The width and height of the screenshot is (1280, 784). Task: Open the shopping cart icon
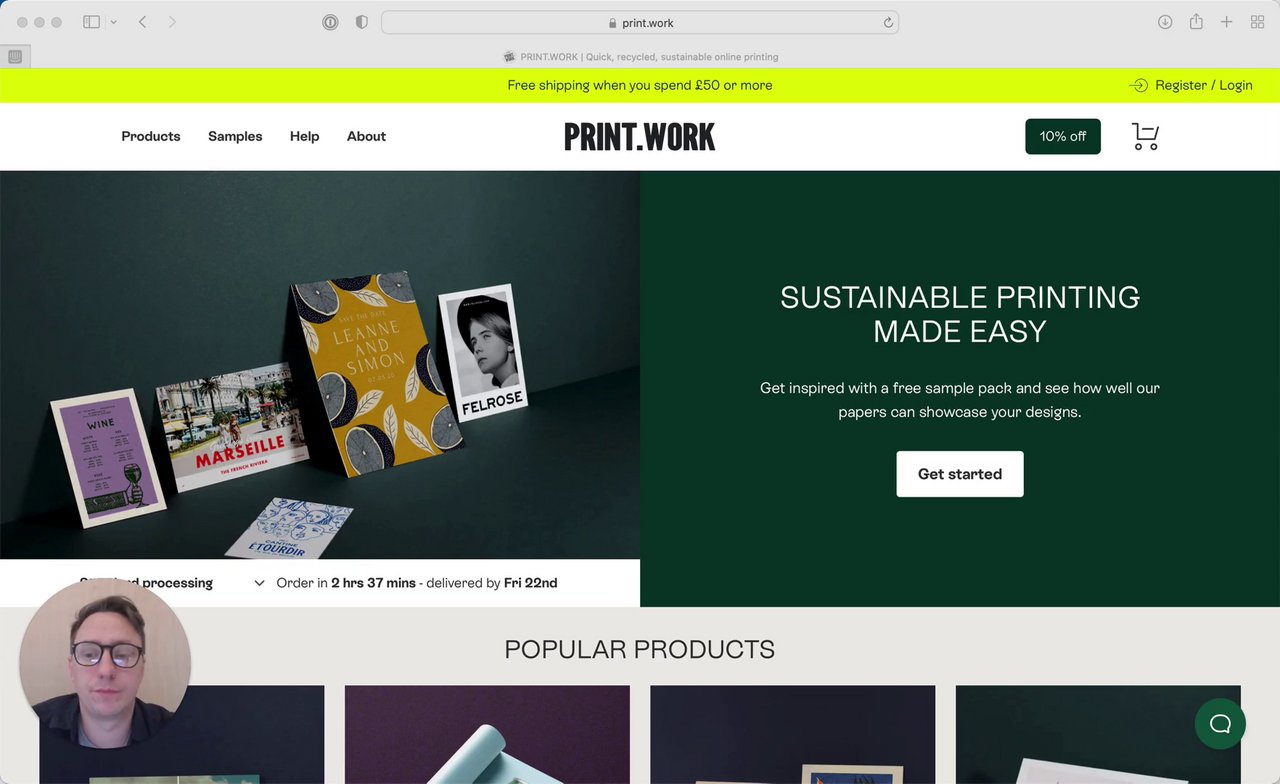1145,137
